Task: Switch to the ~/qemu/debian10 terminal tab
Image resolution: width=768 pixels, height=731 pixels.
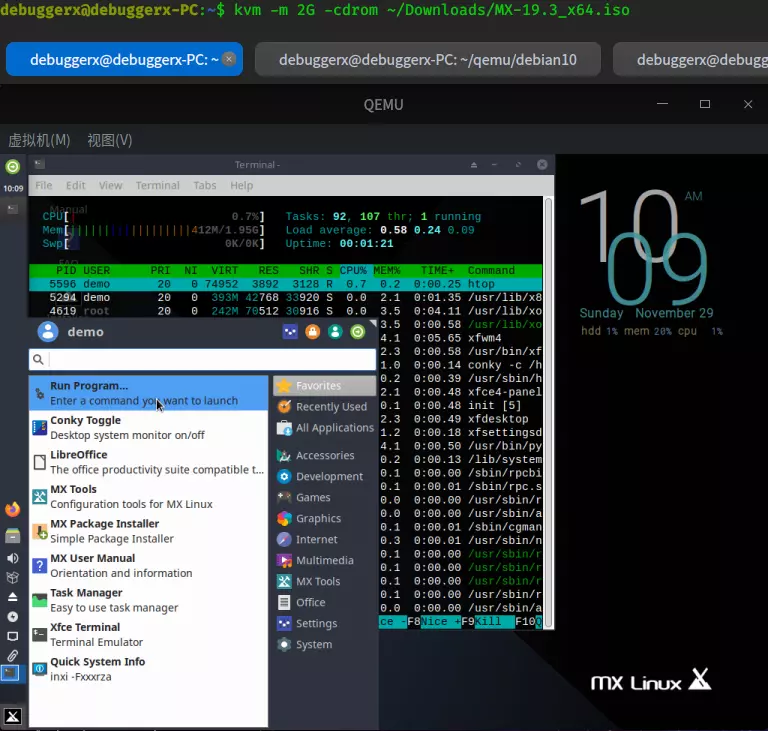Action: point(428,60)
